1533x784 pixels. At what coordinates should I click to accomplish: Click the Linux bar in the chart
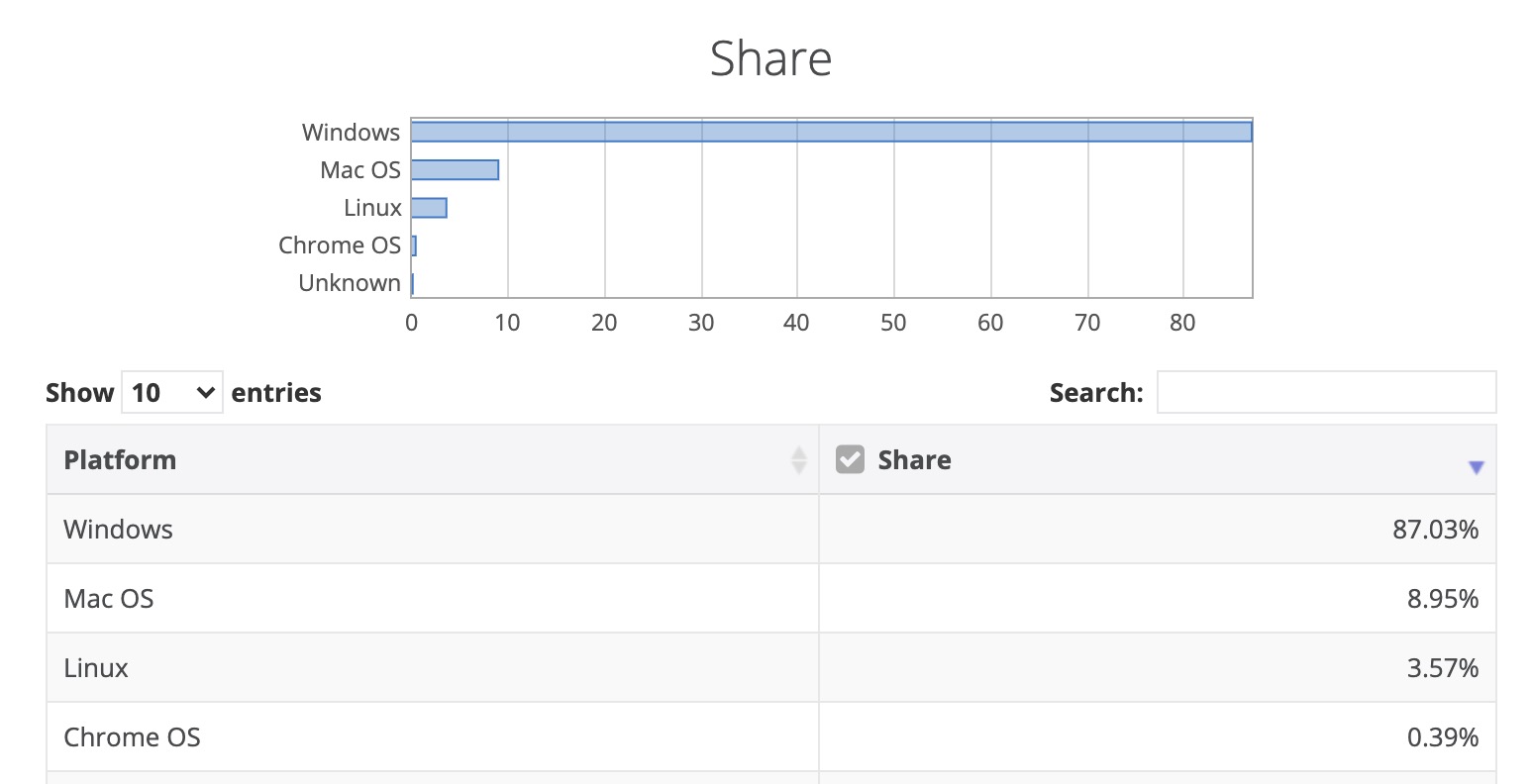(x=429, y=208)
